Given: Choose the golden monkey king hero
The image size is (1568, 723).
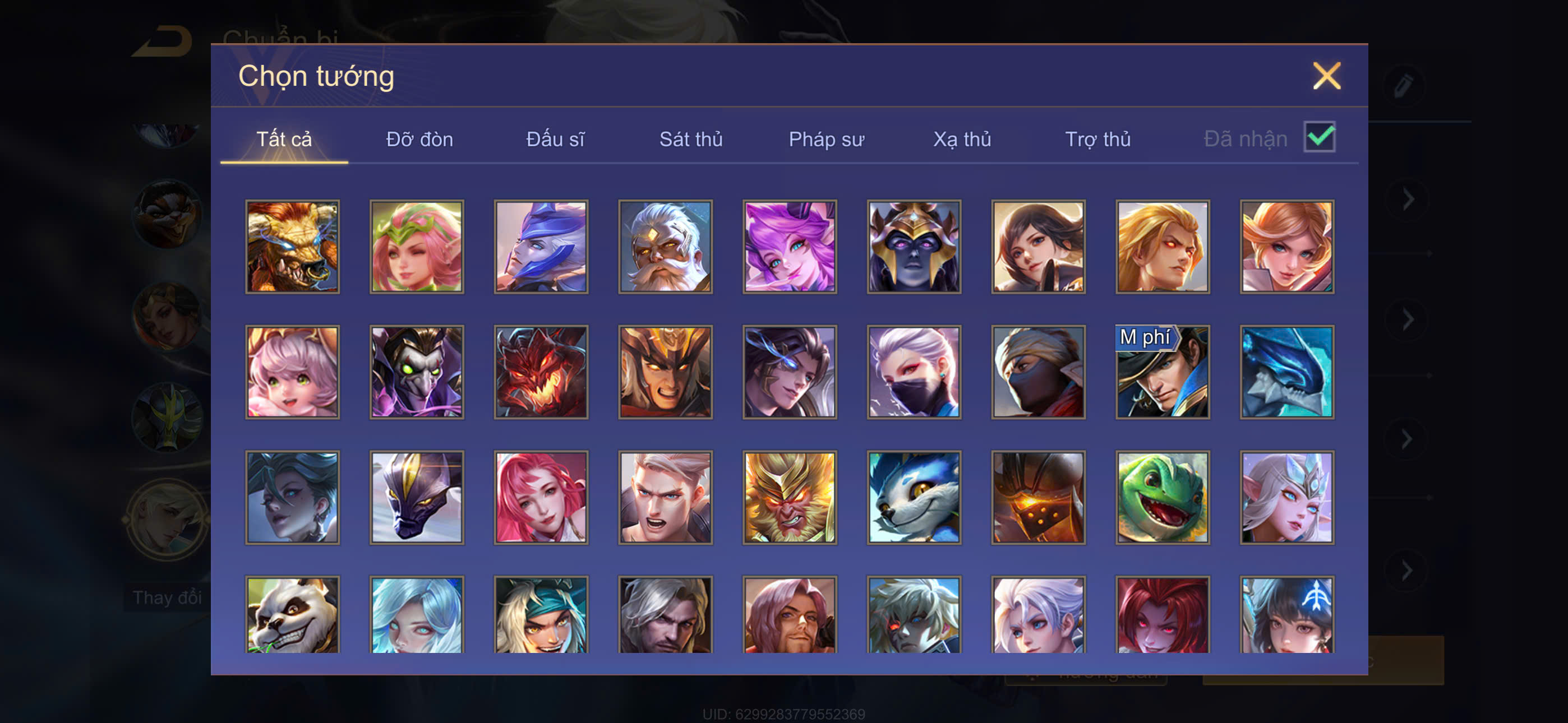Looking at the screenshot, I should 790,497.
